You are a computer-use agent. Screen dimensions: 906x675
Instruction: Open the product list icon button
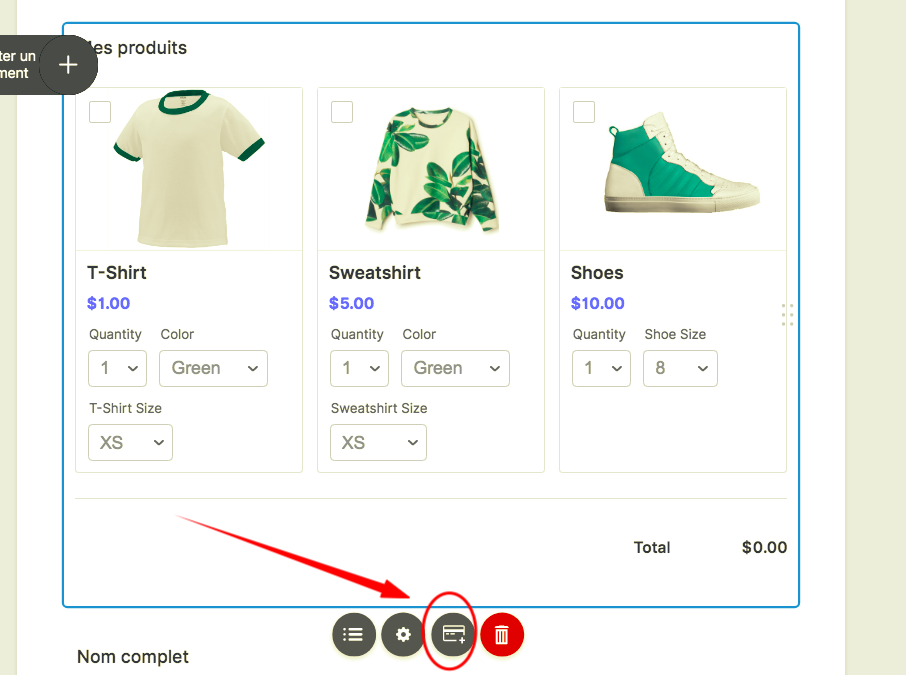(353, 634)
